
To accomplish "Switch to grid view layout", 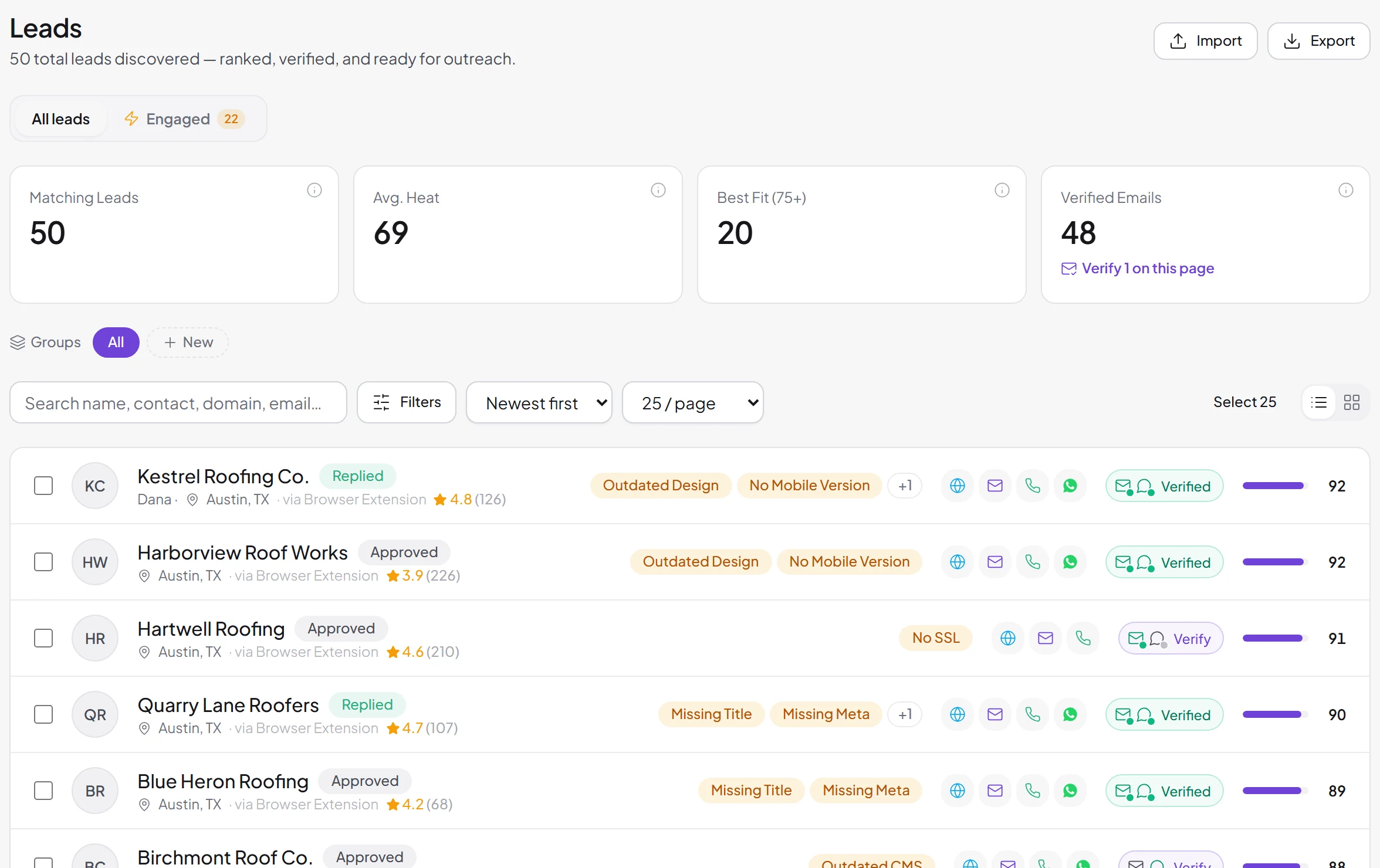I will point(1352,402).
